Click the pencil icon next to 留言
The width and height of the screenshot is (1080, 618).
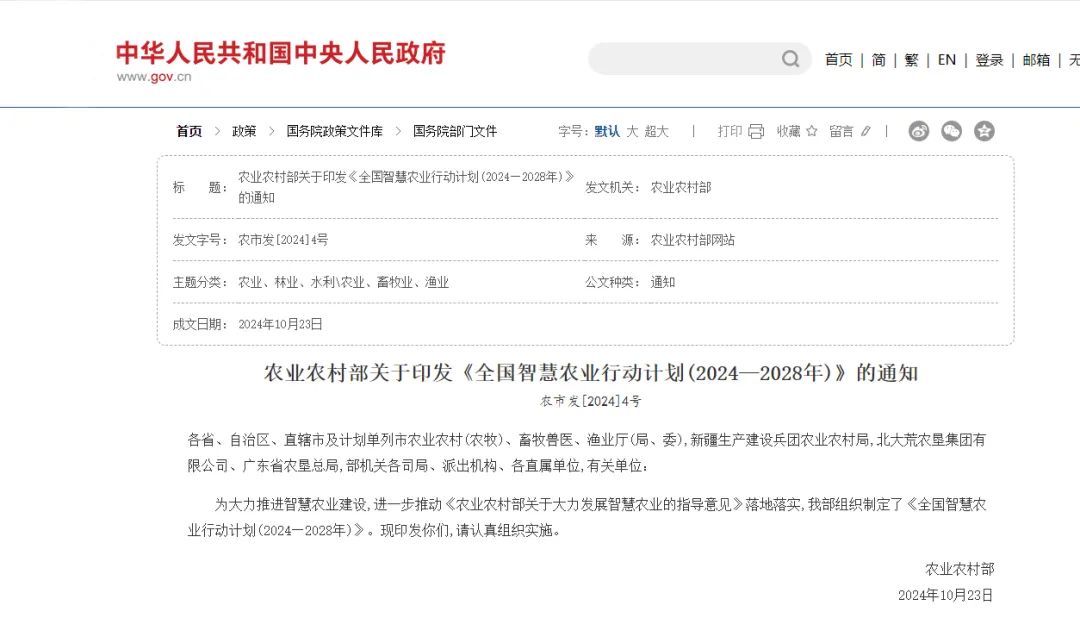coord(866,131)
